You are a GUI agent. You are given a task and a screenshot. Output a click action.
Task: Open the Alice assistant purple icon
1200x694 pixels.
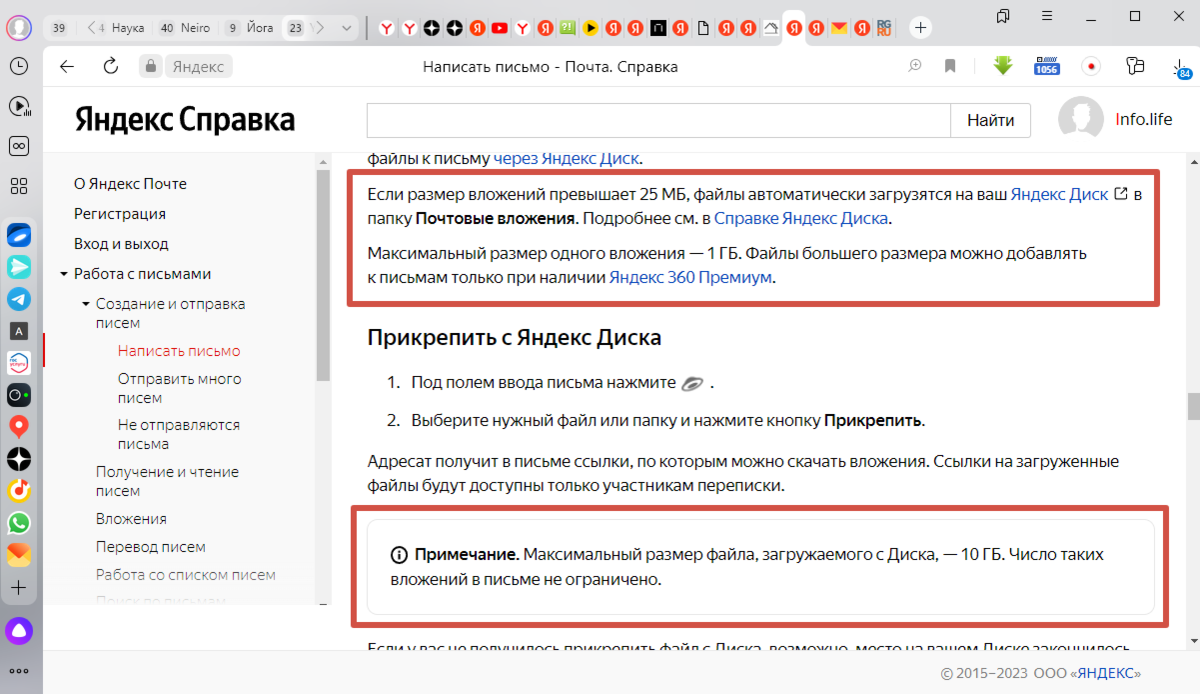pyautogui.click(x=19, y=630)
